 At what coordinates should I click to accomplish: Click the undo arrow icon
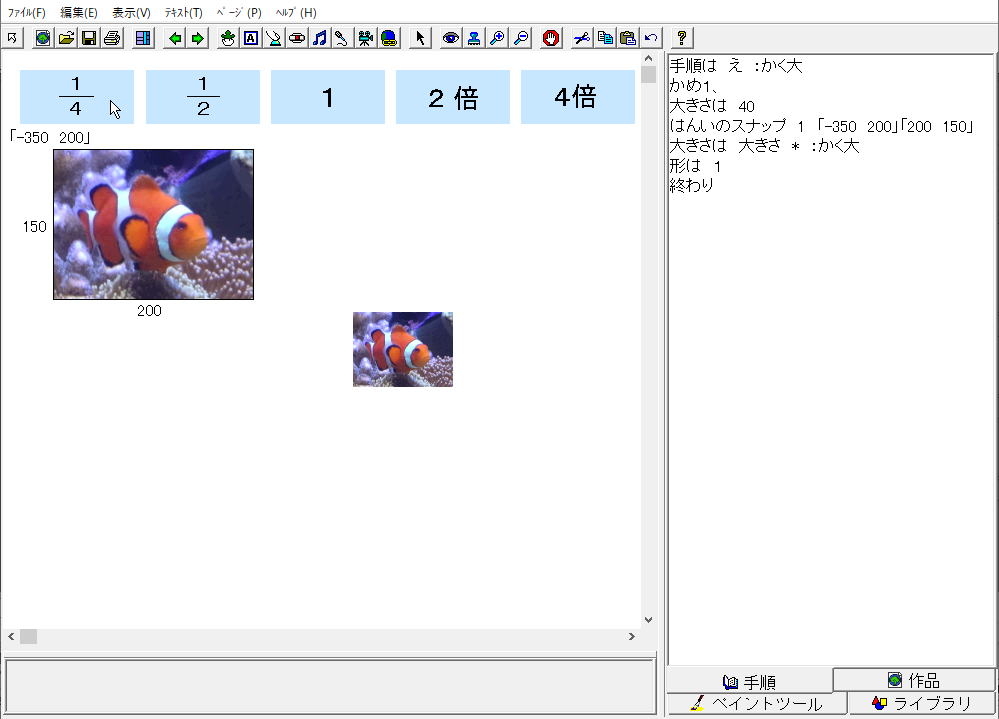click(x=651, y=38)
